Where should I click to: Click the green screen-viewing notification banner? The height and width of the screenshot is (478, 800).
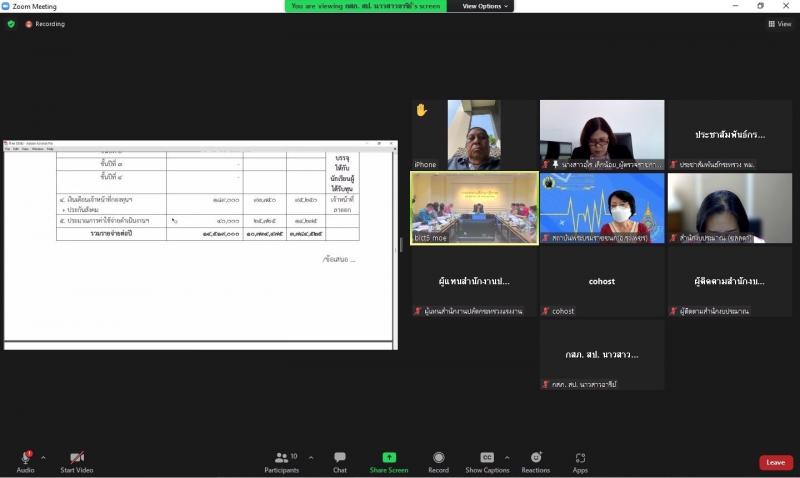[365, 6]
